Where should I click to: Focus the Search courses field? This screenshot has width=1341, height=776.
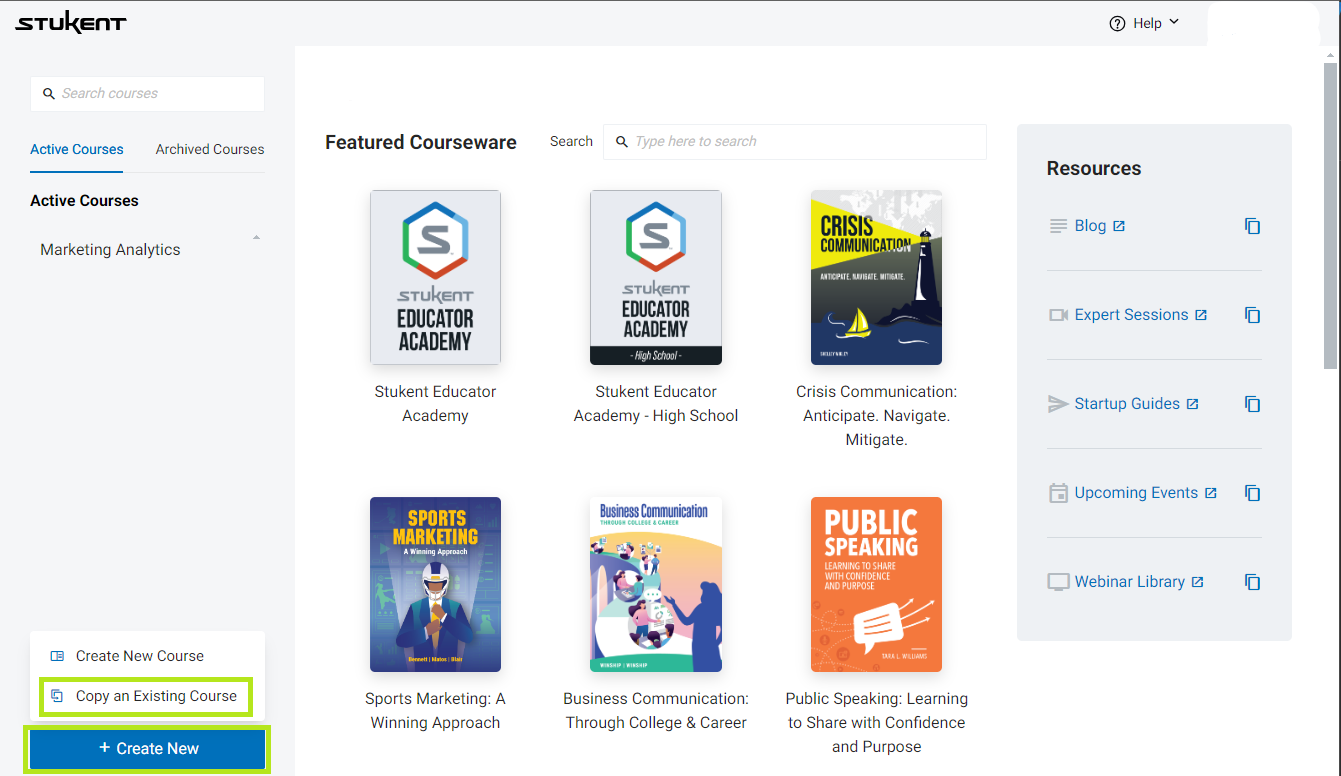pyautogui.click(x=148, y=94)
